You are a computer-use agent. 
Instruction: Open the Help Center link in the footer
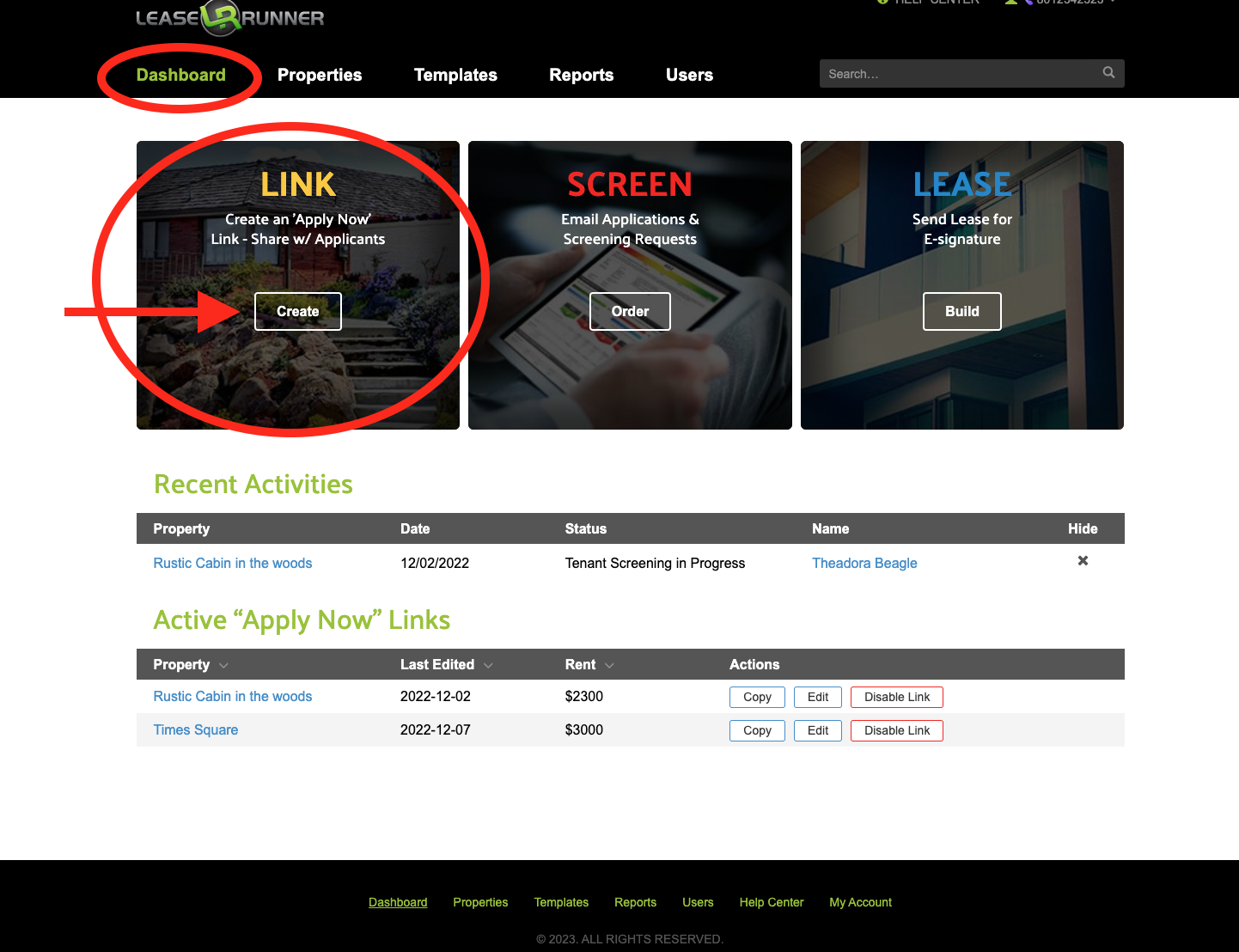pyautogui.click(x=771, y=902)
